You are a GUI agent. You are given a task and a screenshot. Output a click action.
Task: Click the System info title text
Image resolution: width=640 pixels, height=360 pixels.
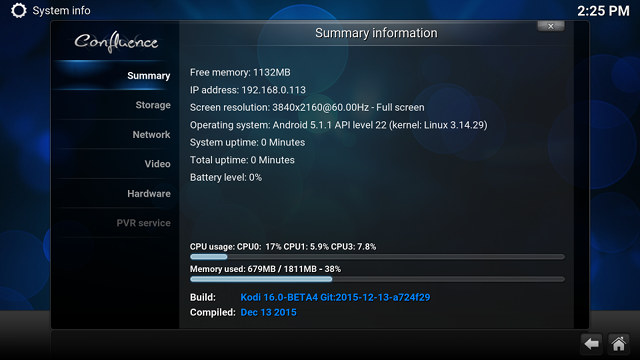(x=61, y=11)
